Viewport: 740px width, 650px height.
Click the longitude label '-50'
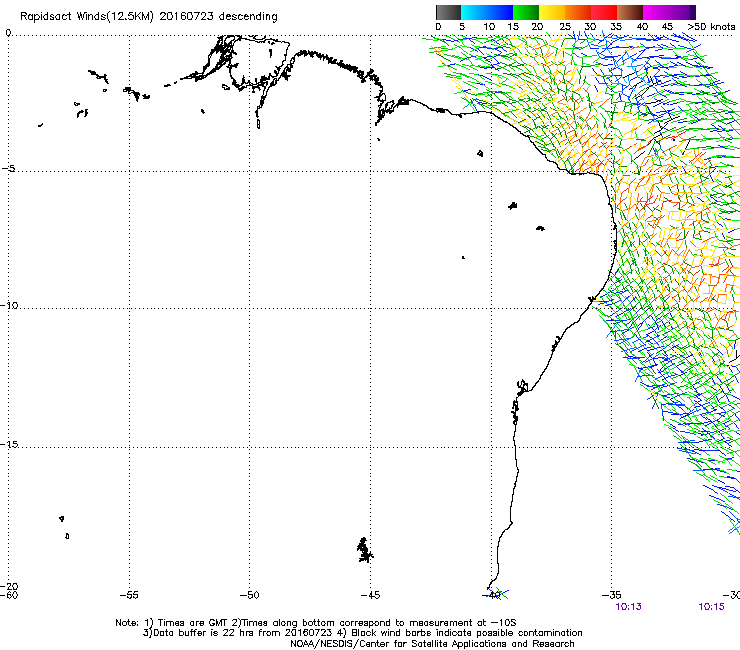click(x=250, y=595)
